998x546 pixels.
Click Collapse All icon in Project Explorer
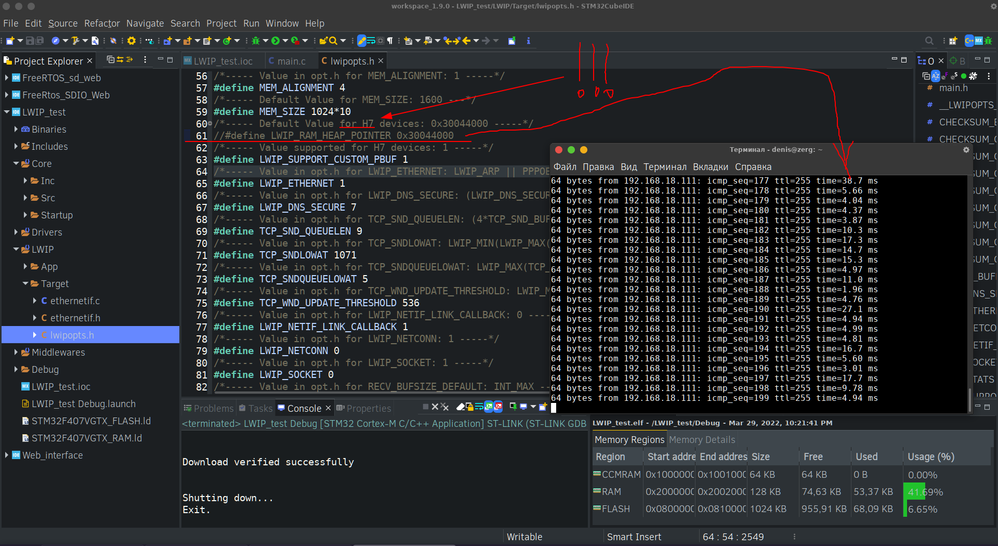(110, 60)
